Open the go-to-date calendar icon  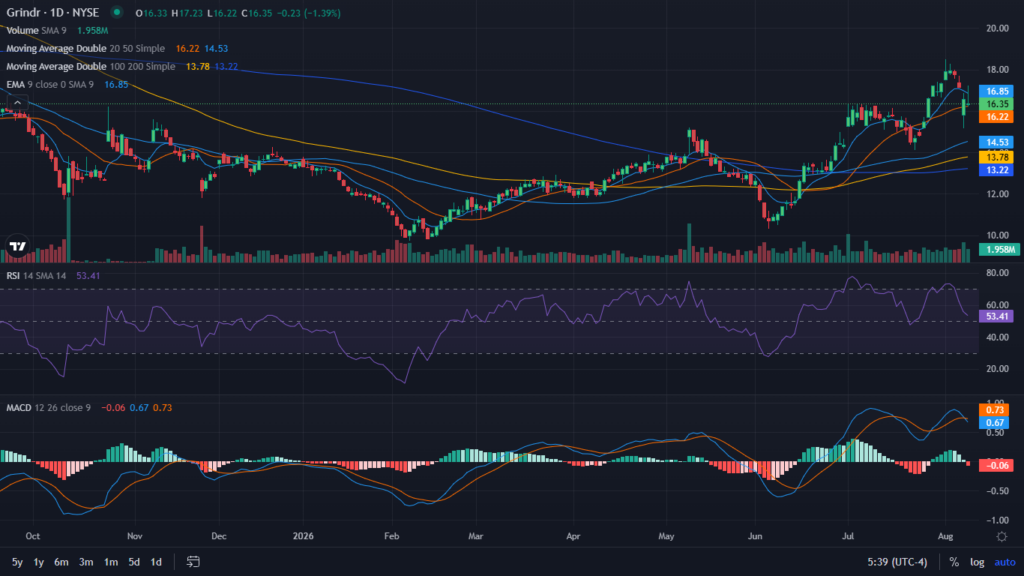(x=193, y=562)
